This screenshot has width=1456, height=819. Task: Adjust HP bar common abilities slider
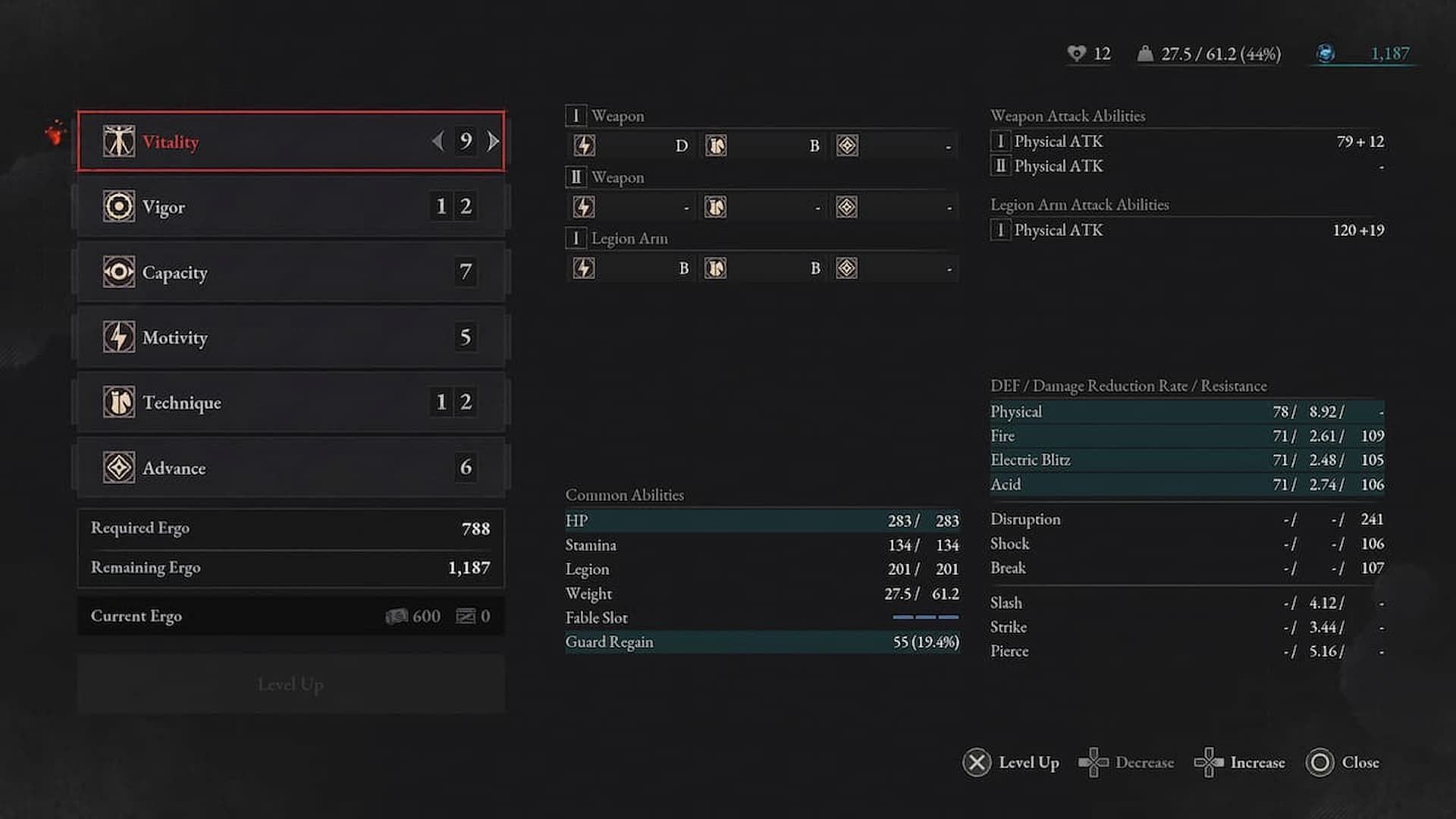coord(761,520)
